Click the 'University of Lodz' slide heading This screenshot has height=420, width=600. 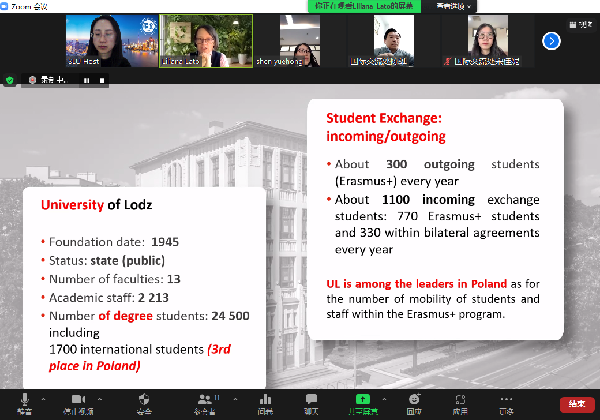click(x=96, y=205)
